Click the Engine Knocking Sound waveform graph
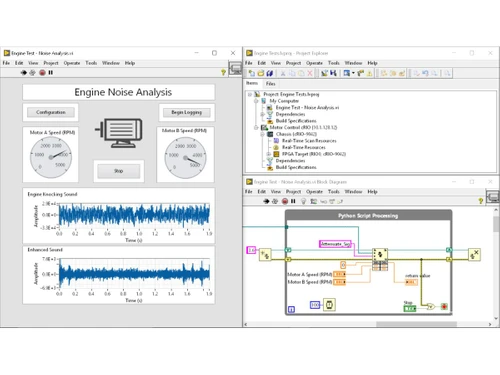Screen dimensions: 500x375 tap(134, 215)
